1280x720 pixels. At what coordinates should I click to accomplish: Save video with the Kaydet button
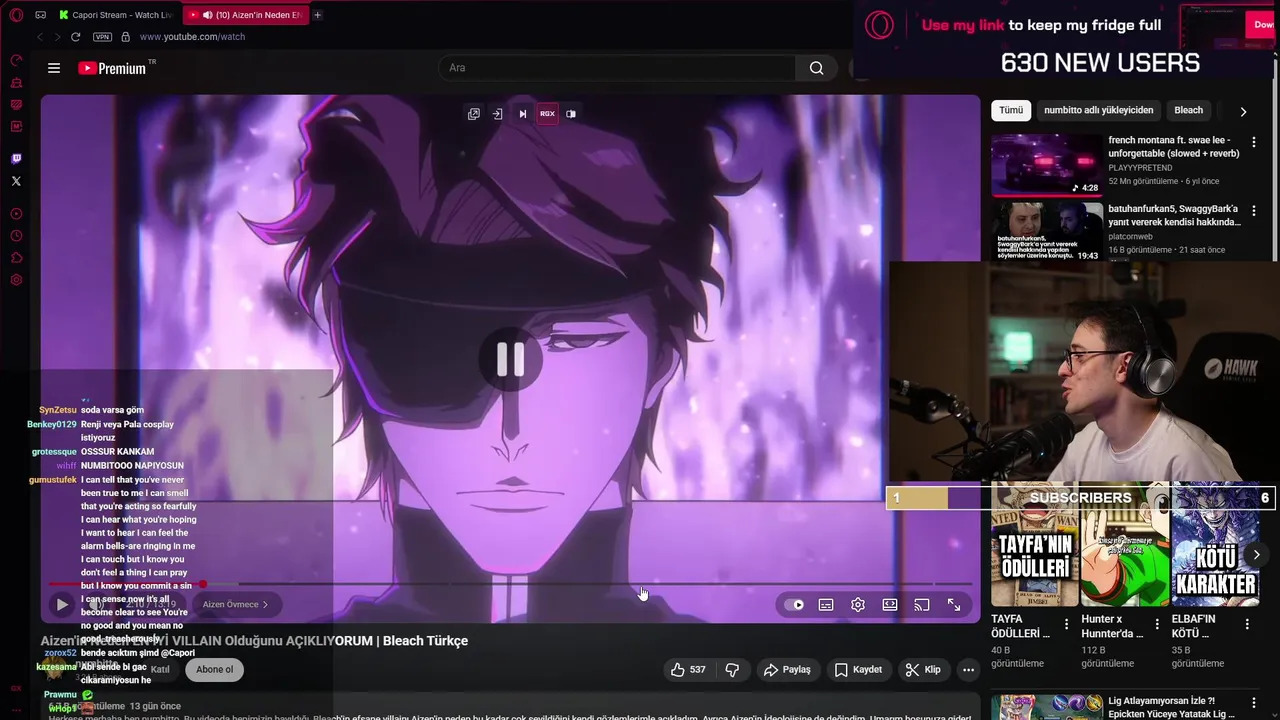[x=859, y=670]
